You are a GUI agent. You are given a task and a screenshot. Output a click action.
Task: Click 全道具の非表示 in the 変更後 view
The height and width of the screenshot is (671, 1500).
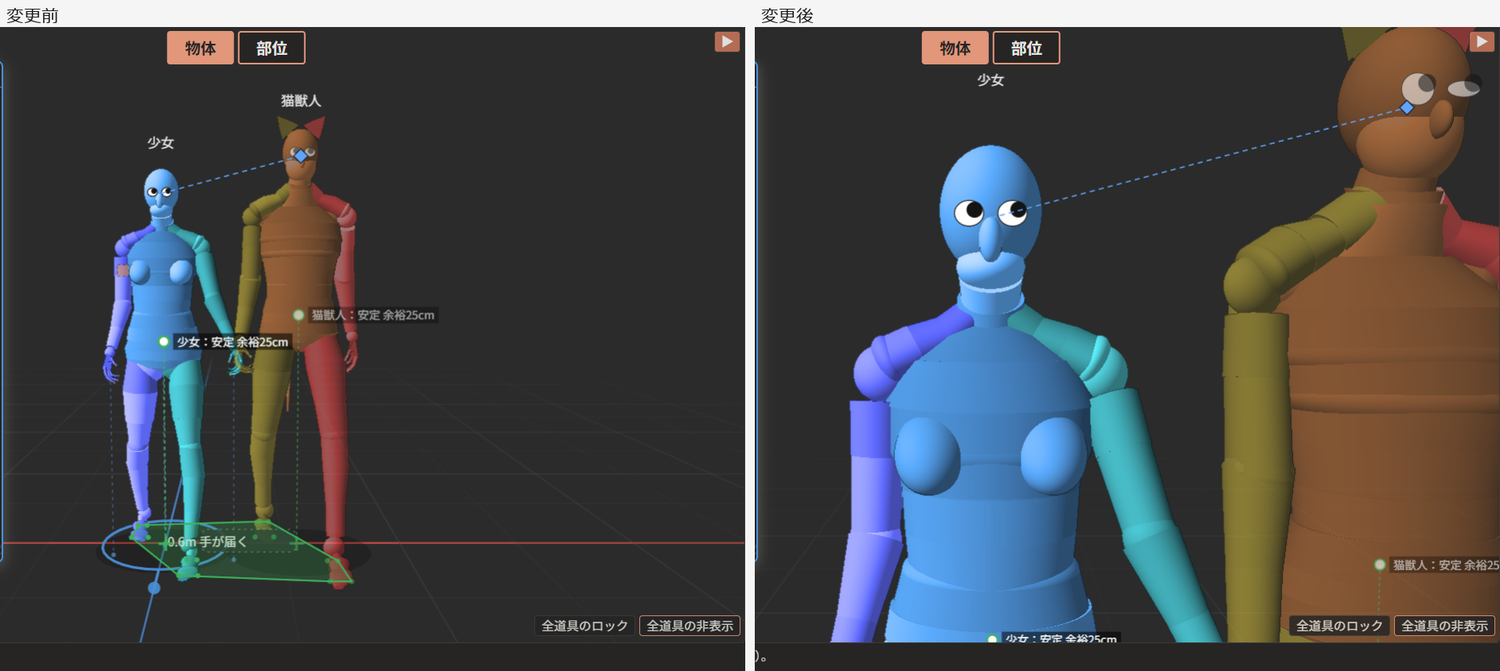(x=1445, y=626)
